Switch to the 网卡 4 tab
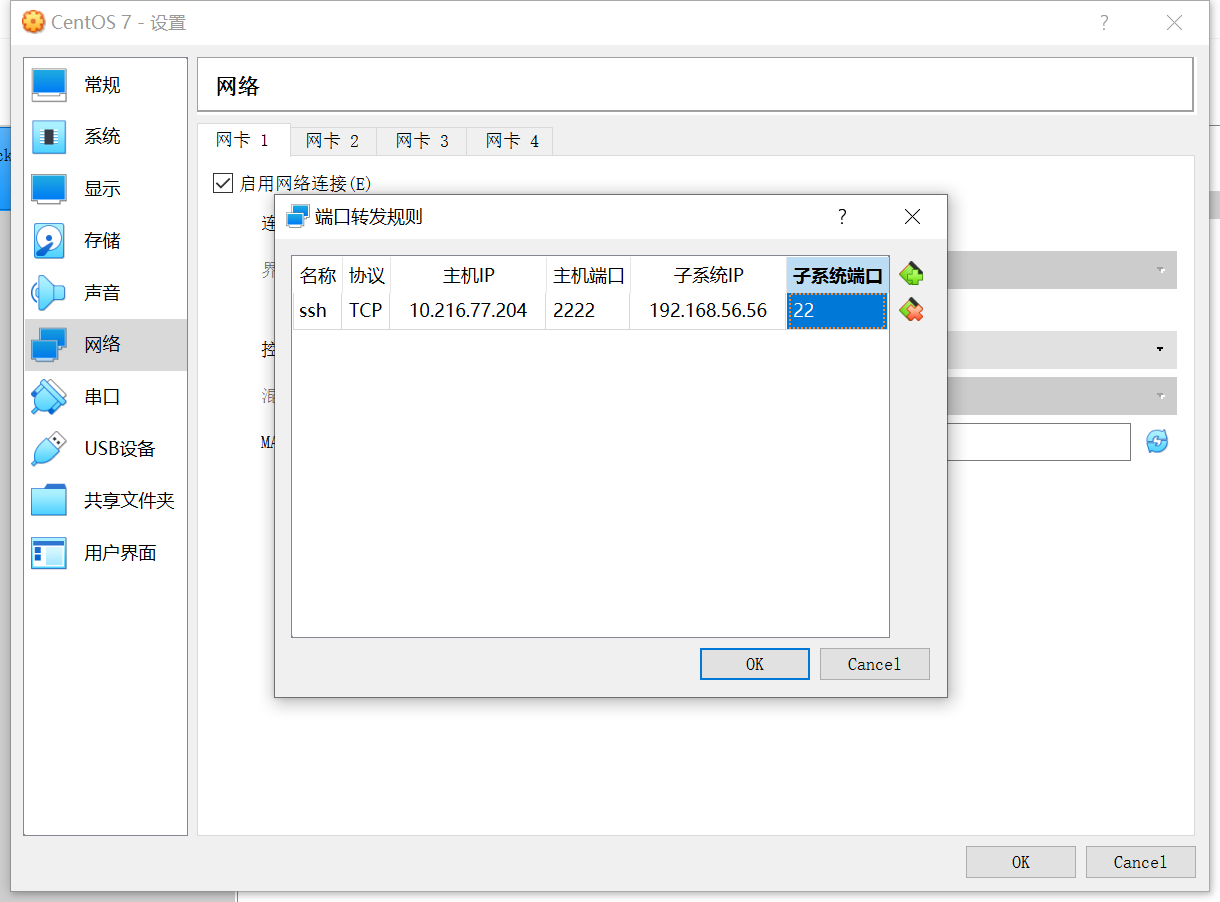The height and width of the screenshot is (902, 1220). point(512,141)
